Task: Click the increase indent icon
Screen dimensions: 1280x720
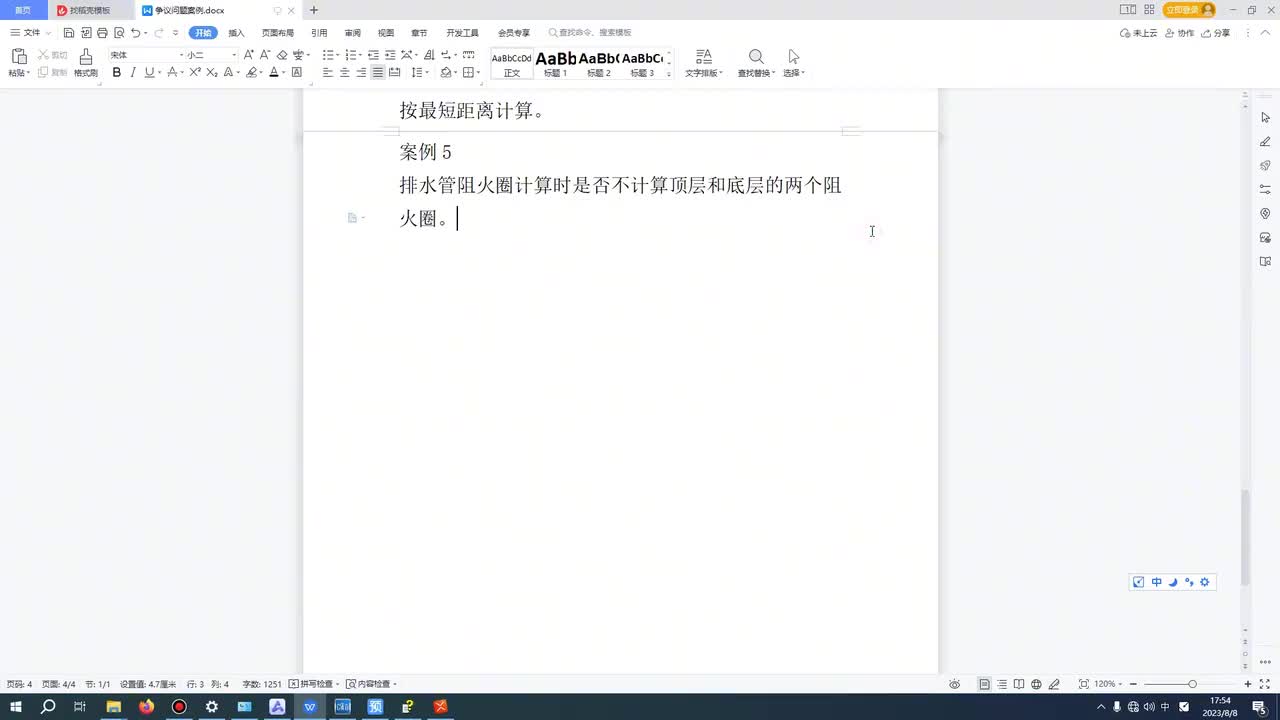Action: [390, 55]
